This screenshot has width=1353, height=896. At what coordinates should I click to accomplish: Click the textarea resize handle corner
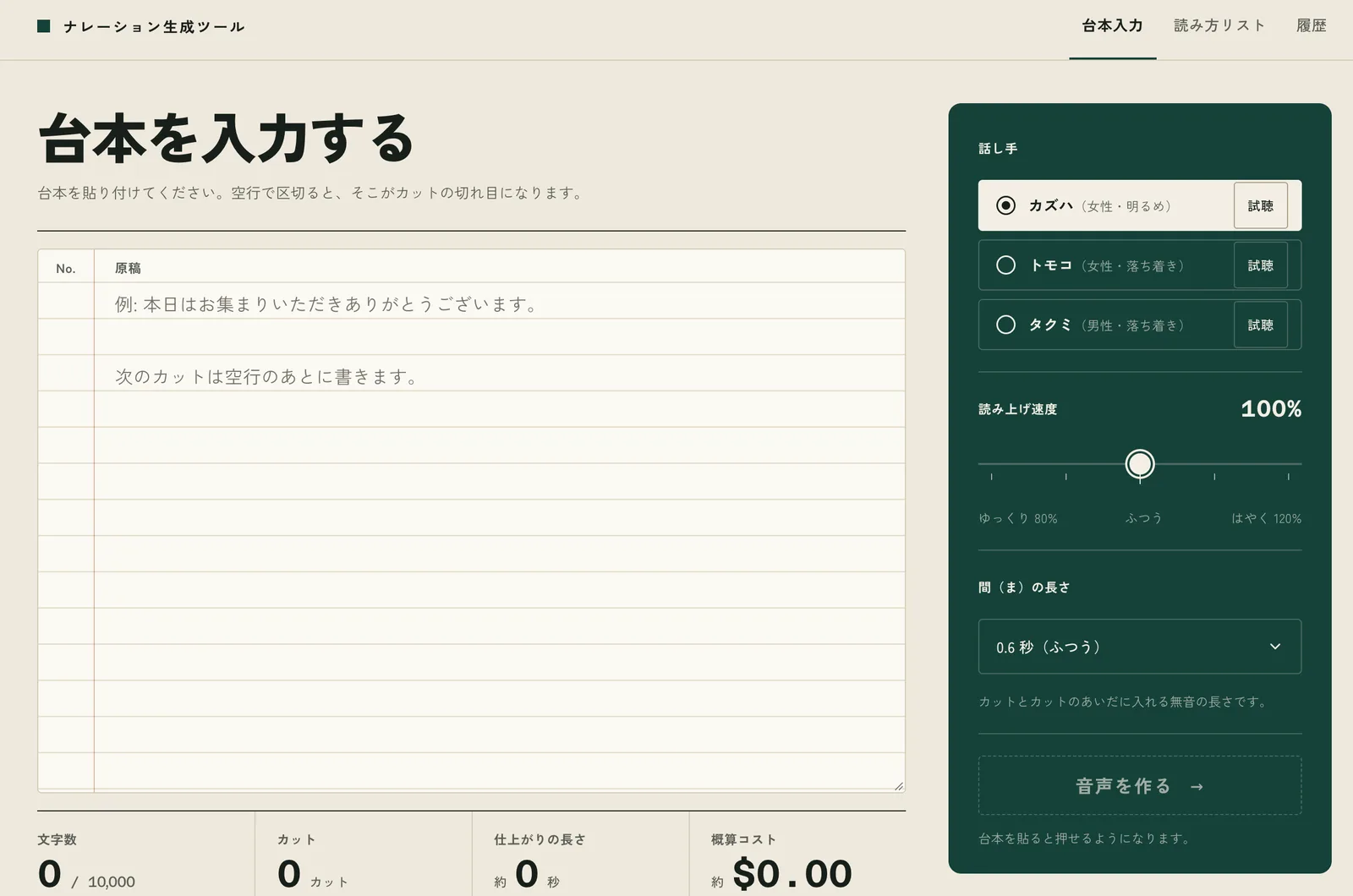coord(898,785)
